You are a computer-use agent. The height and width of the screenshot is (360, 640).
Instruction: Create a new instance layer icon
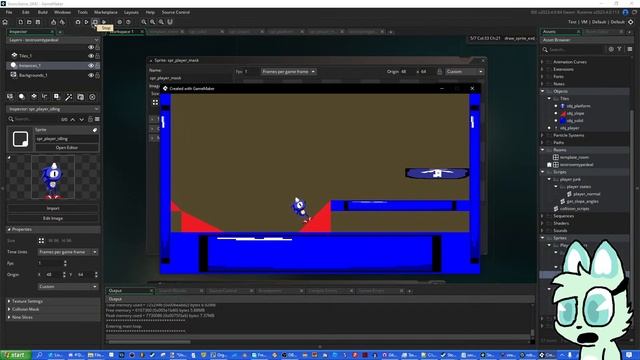tap(22, 97)
